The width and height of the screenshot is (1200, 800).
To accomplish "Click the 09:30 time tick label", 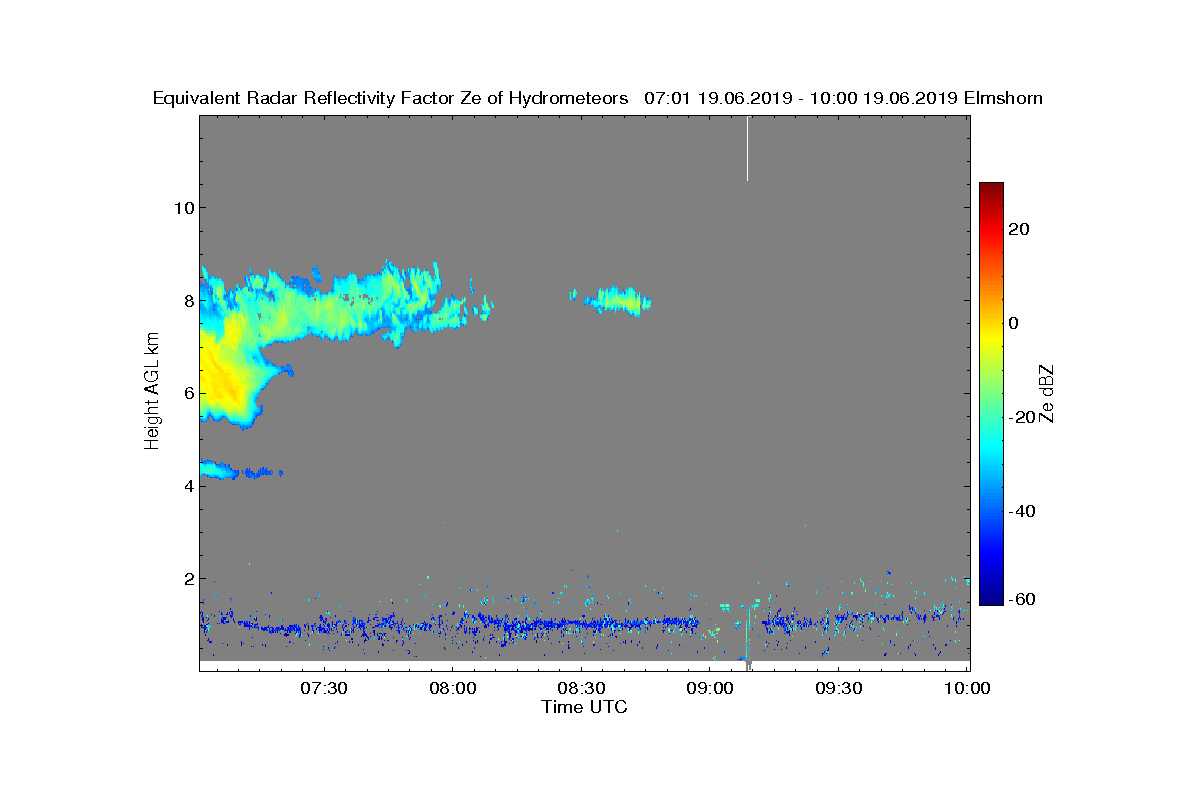I will tap(839, 688).
